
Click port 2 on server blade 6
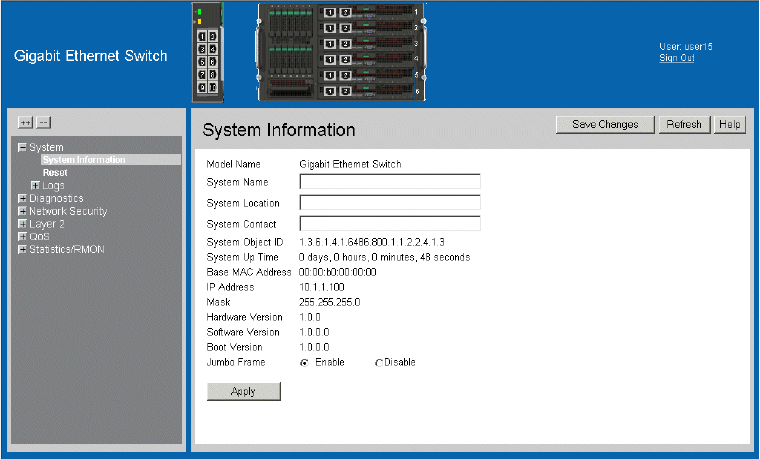pyautogui.click(x=346, y=89)
